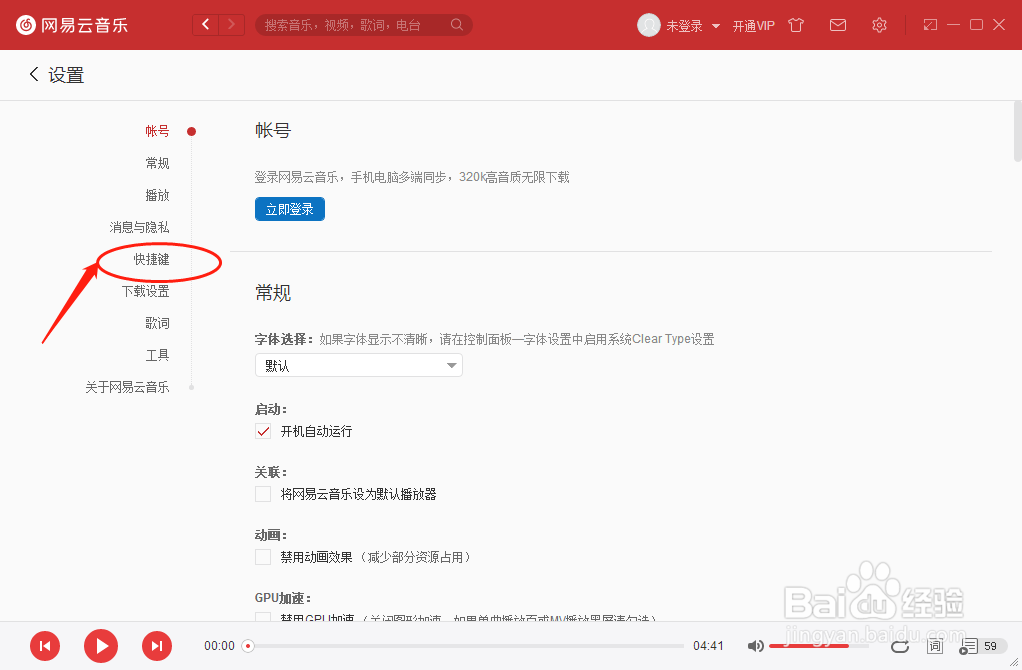Open 开通VIP link

click(x=754, y=25)
